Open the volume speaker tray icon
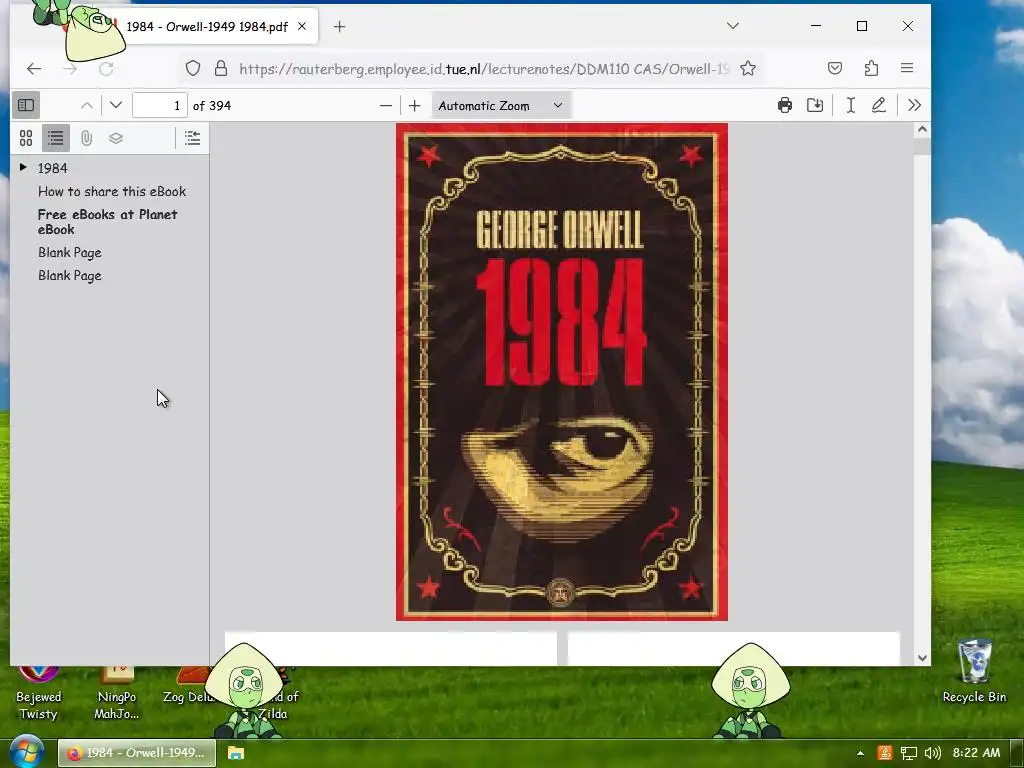The image size is (1024, 768). point(933,753)
